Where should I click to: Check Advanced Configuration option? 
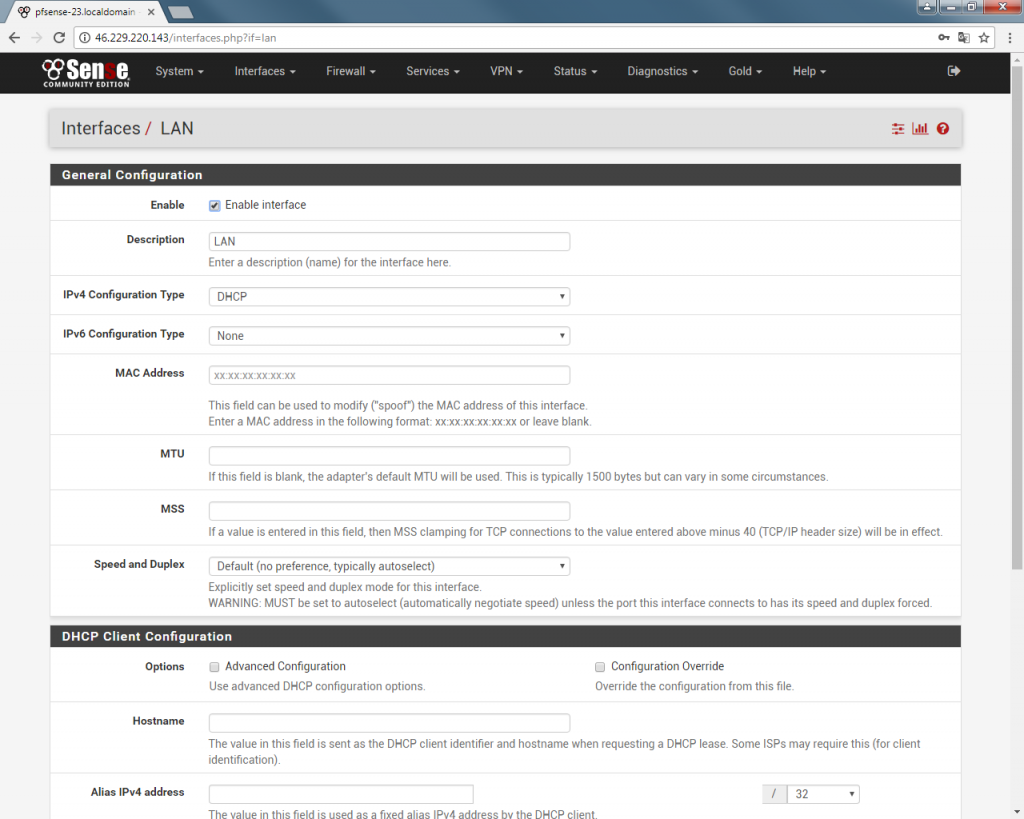point(214,667)
